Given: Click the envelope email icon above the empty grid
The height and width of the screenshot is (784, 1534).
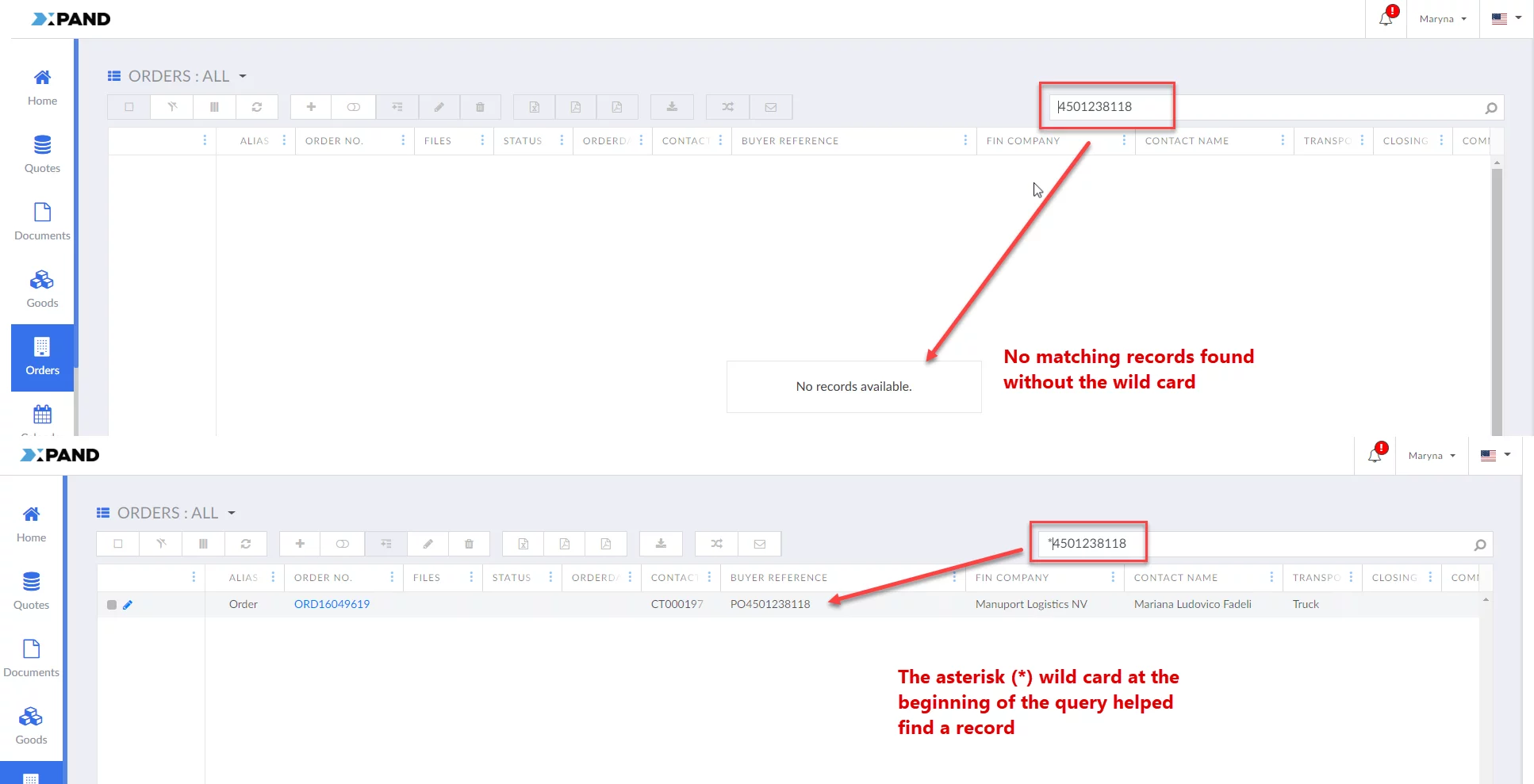Looking at the screenshot, I should pyautogui.click(x=770, y=107).
